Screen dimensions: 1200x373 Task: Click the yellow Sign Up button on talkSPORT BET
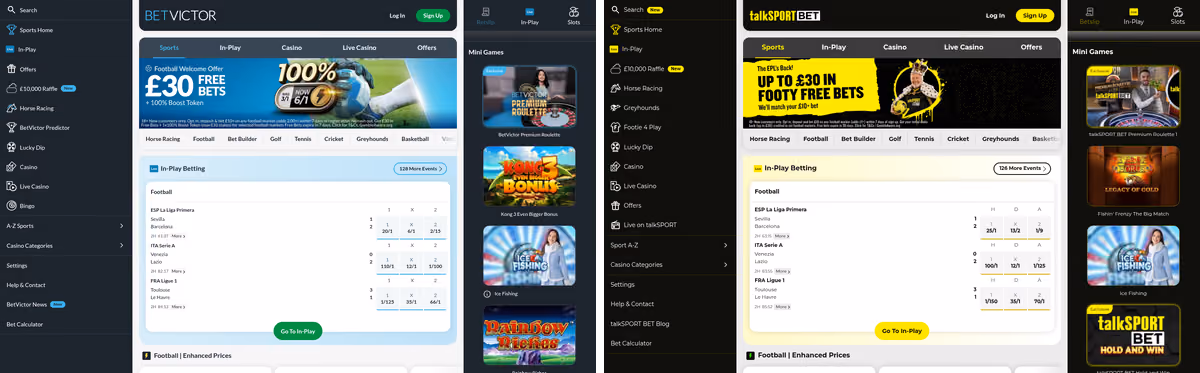(x=1035, y=15)
